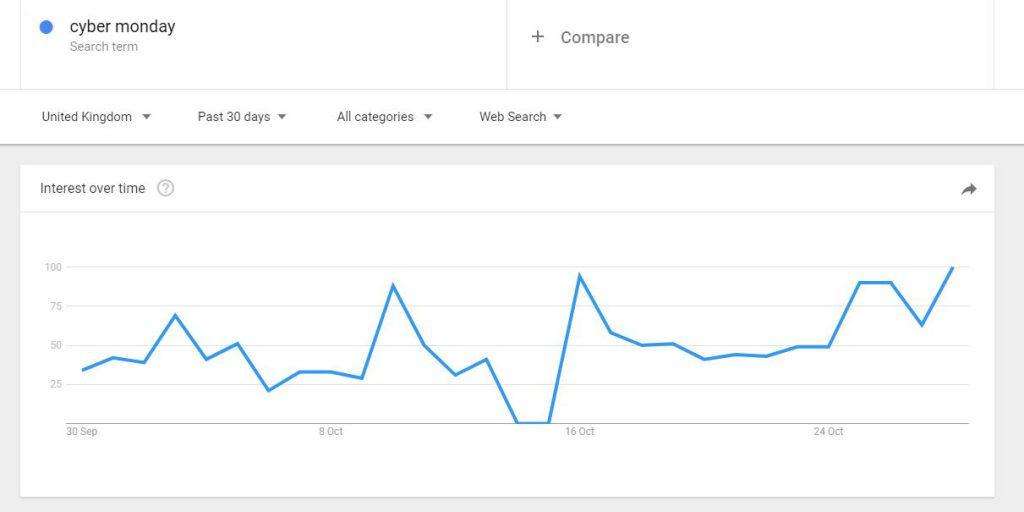Expand the Past 30 days time range
This screenshot has height=512, width=1024.
click(242, 117)
